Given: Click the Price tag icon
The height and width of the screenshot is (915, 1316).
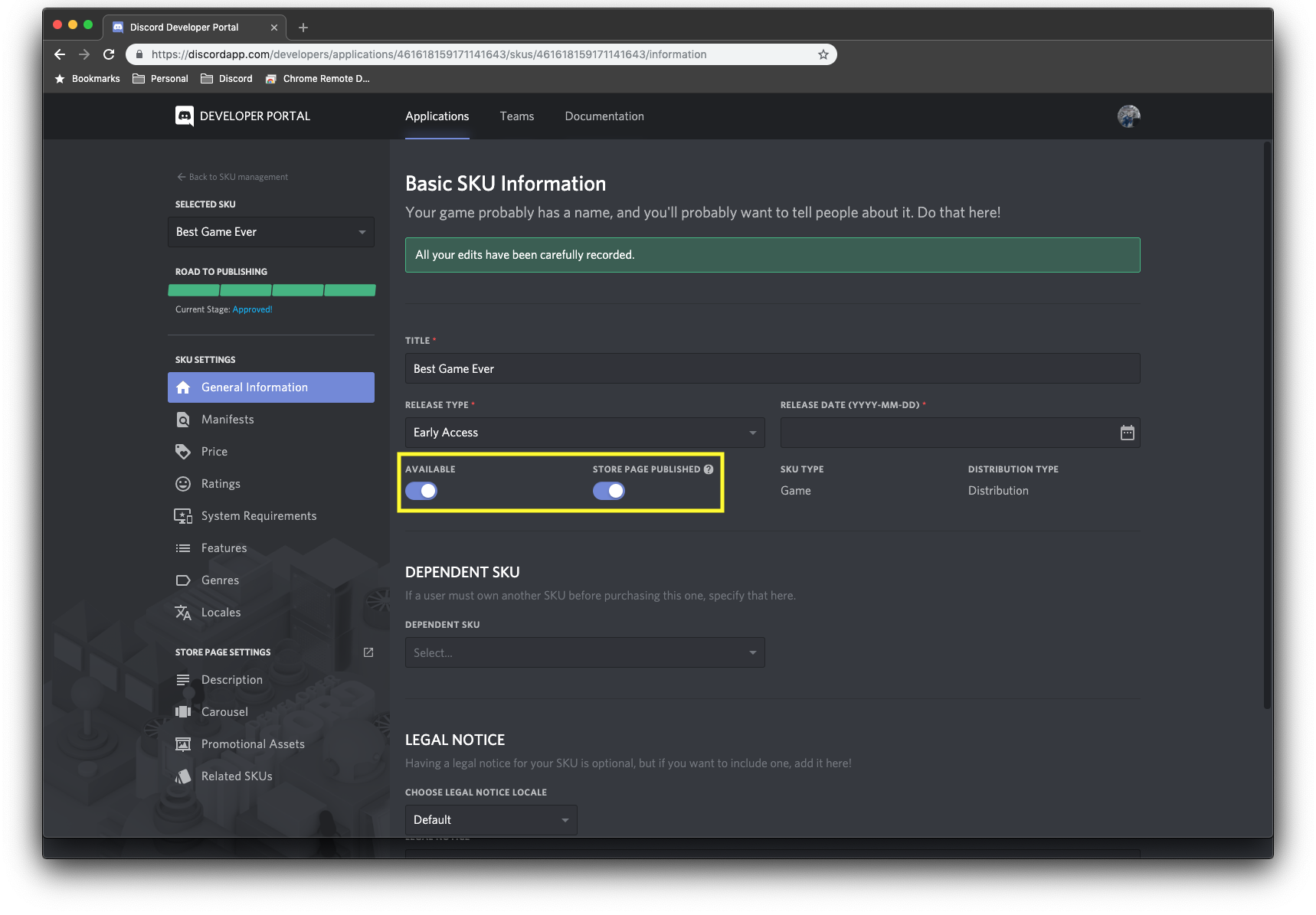Looking at the screenshot, I should tap(183, 452).
